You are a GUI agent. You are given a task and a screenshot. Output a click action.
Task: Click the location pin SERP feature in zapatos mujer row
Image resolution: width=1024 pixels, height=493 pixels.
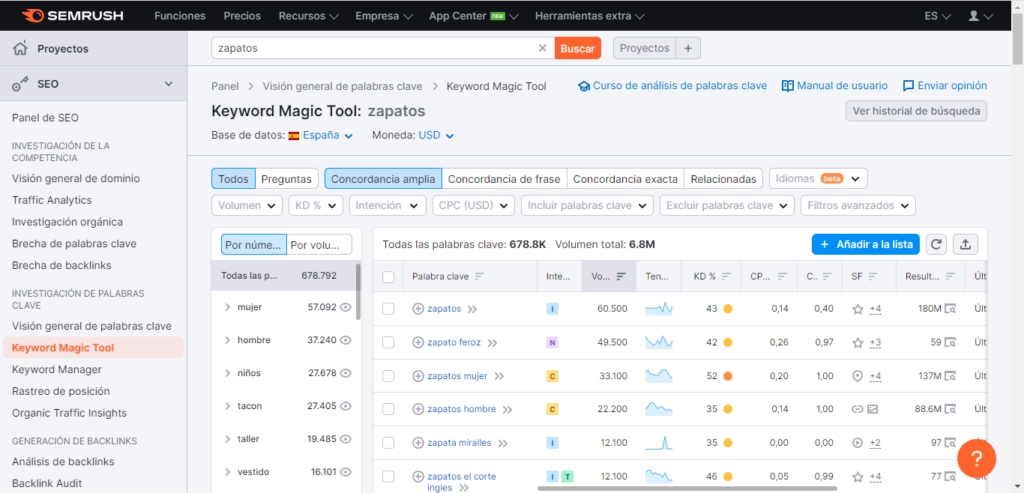[858, 376]
